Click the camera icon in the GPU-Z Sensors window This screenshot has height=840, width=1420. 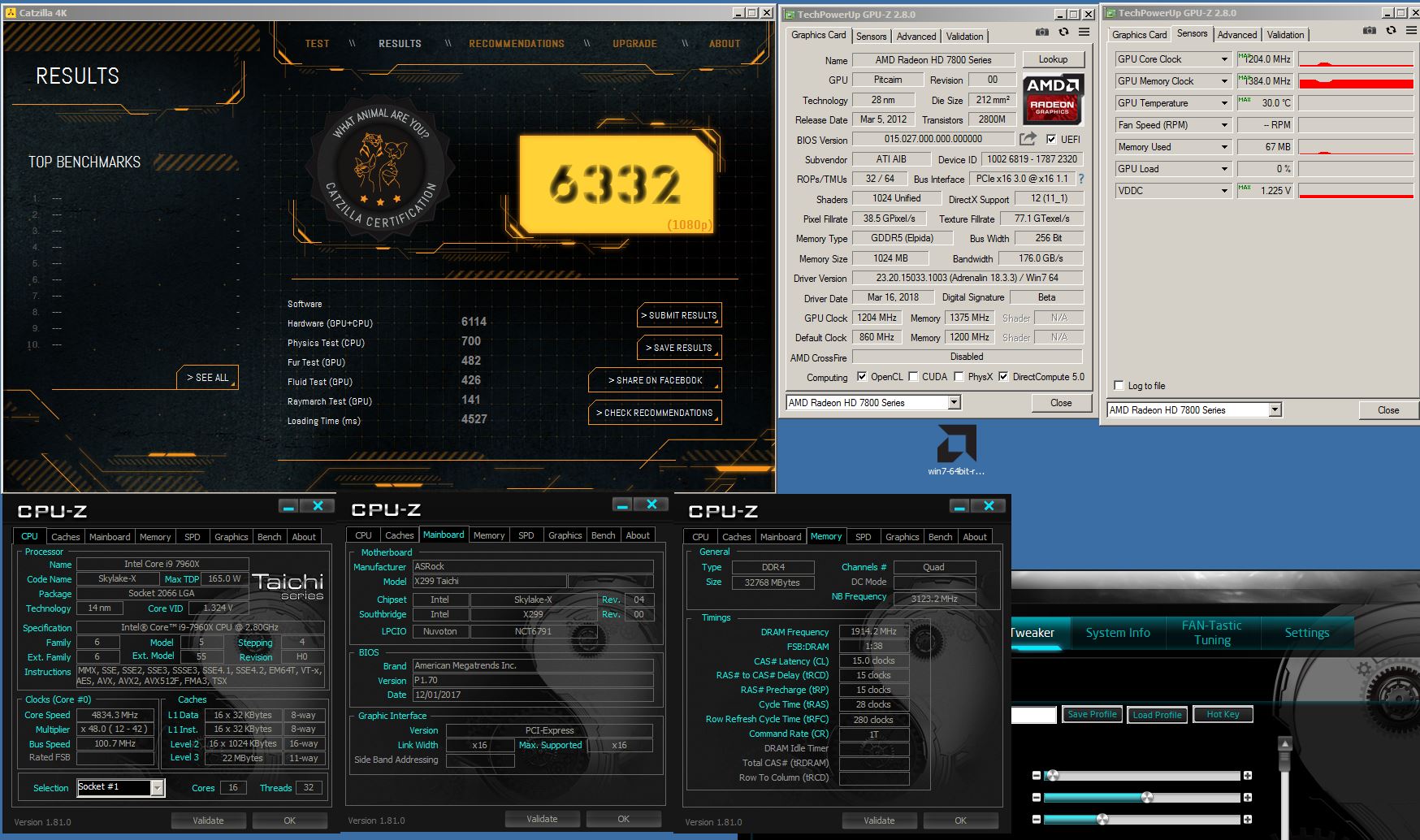click(x=1370, y=31)
